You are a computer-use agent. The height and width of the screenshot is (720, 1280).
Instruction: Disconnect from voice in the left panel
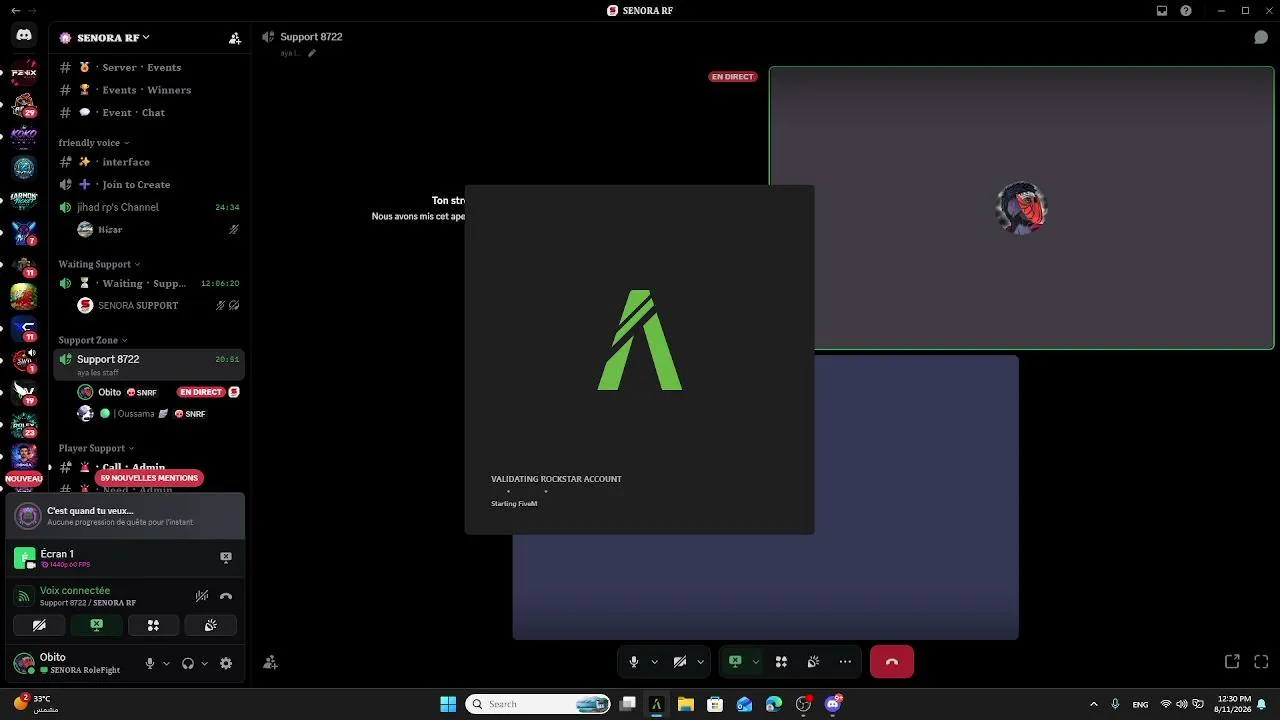tap(226, 596)
